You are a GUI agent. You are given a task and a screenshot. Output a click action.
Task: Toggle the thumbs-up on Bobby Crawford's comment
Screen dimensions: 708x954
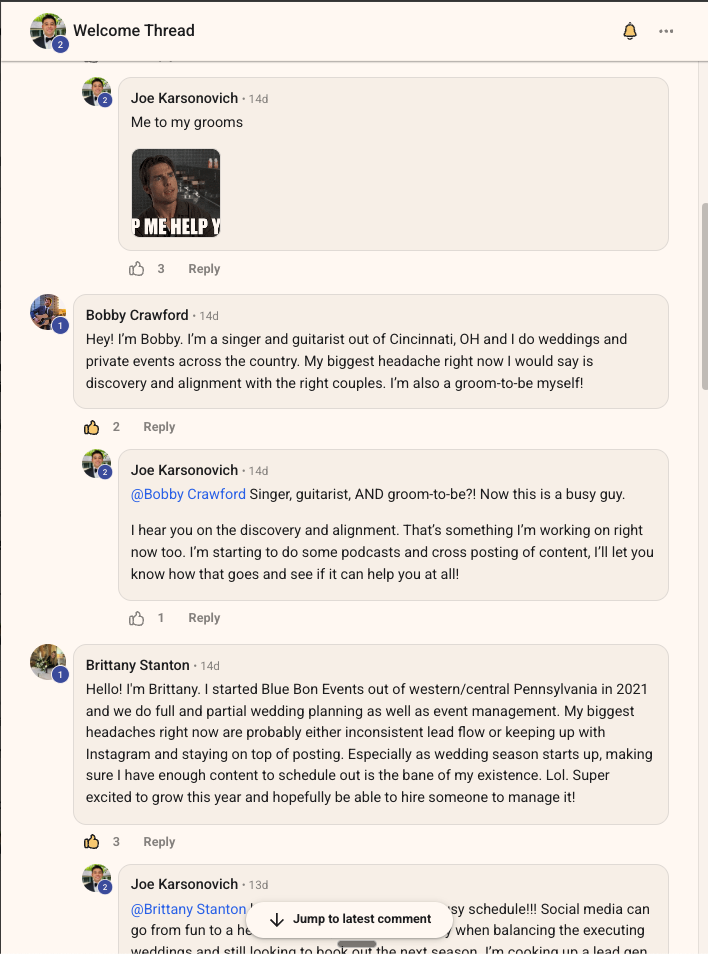[91, 427]
